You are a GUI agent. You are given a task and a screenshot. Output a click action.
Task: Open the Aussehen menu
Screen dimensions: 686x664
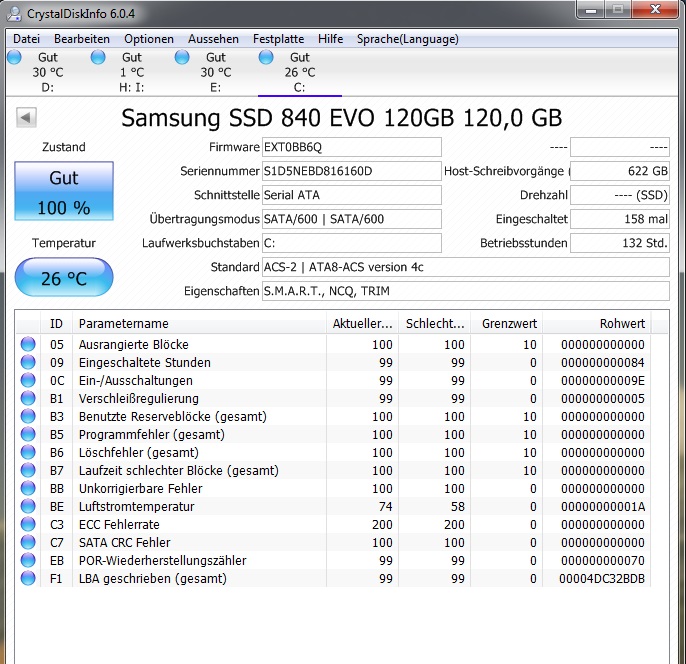coord(213,39)
